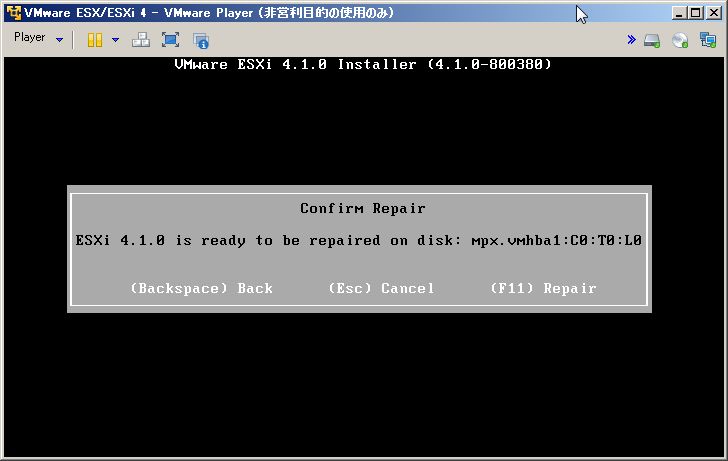Viewport: 728px width, 461px height.
Task: Click the Send Ctrl+Alt+Del icon
Action: coord(141,40)
